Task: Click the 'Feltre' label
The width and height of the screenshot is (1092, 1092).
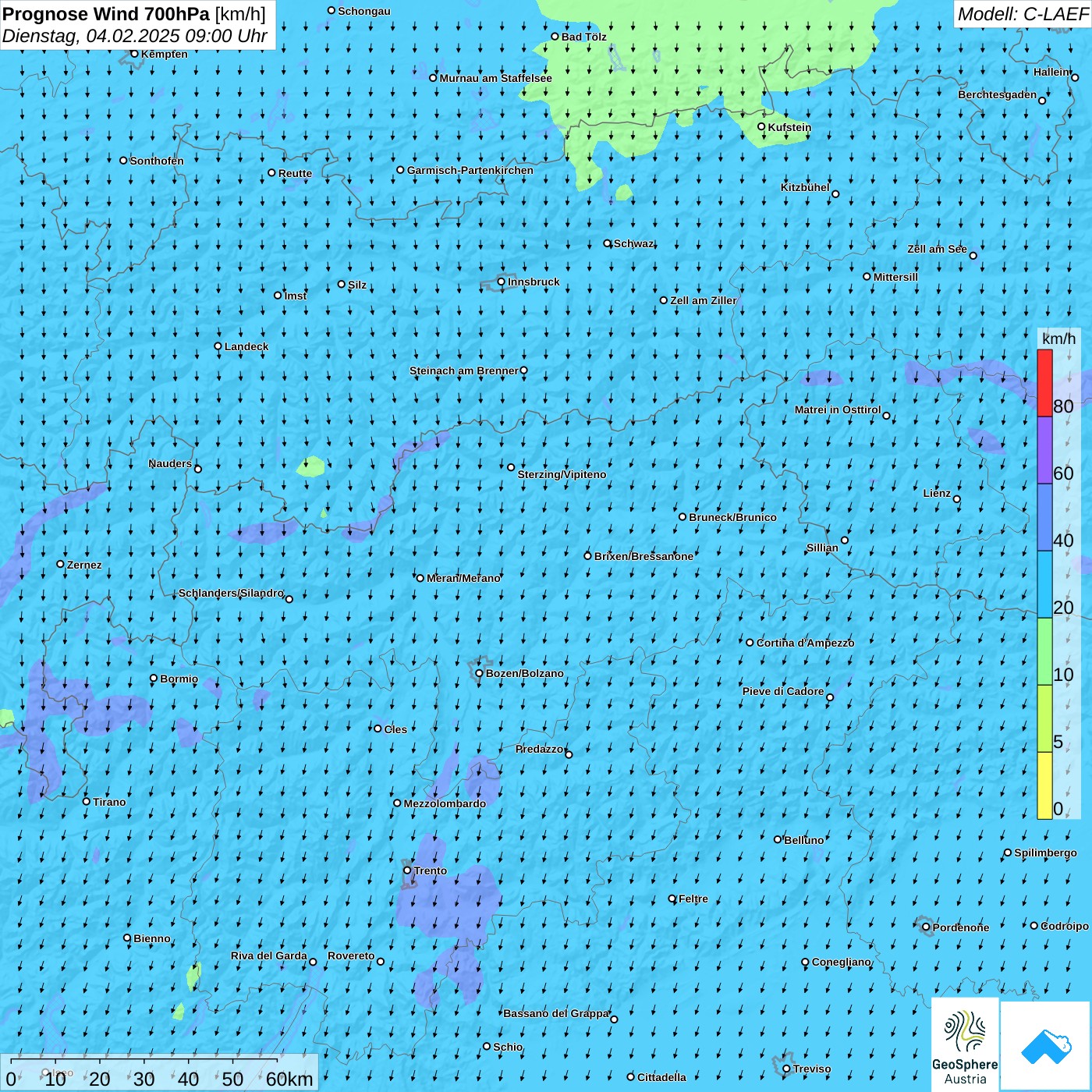Action: tap(693, 899)
